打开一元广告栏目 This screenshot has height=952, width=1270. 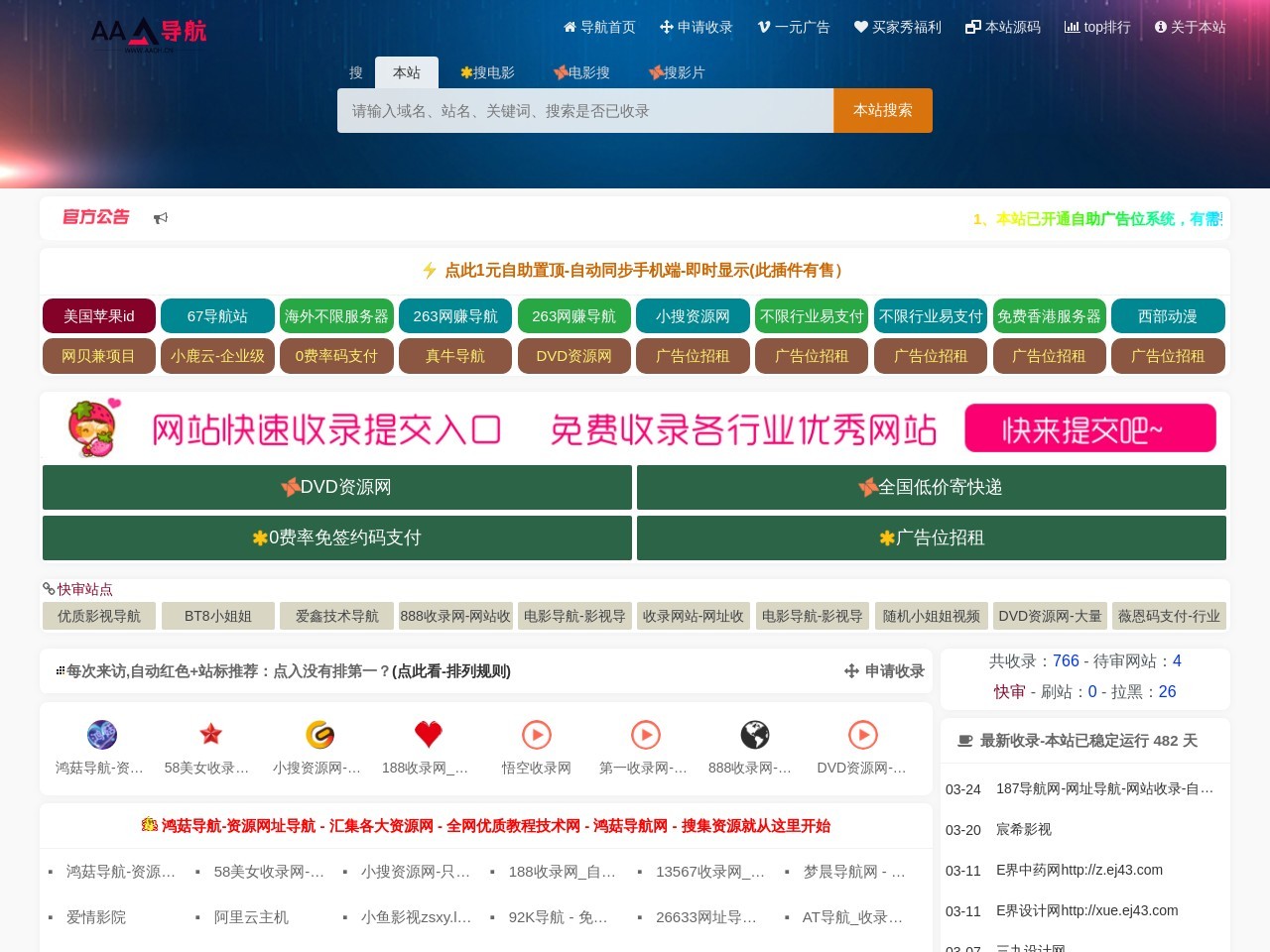coord(795,28)
